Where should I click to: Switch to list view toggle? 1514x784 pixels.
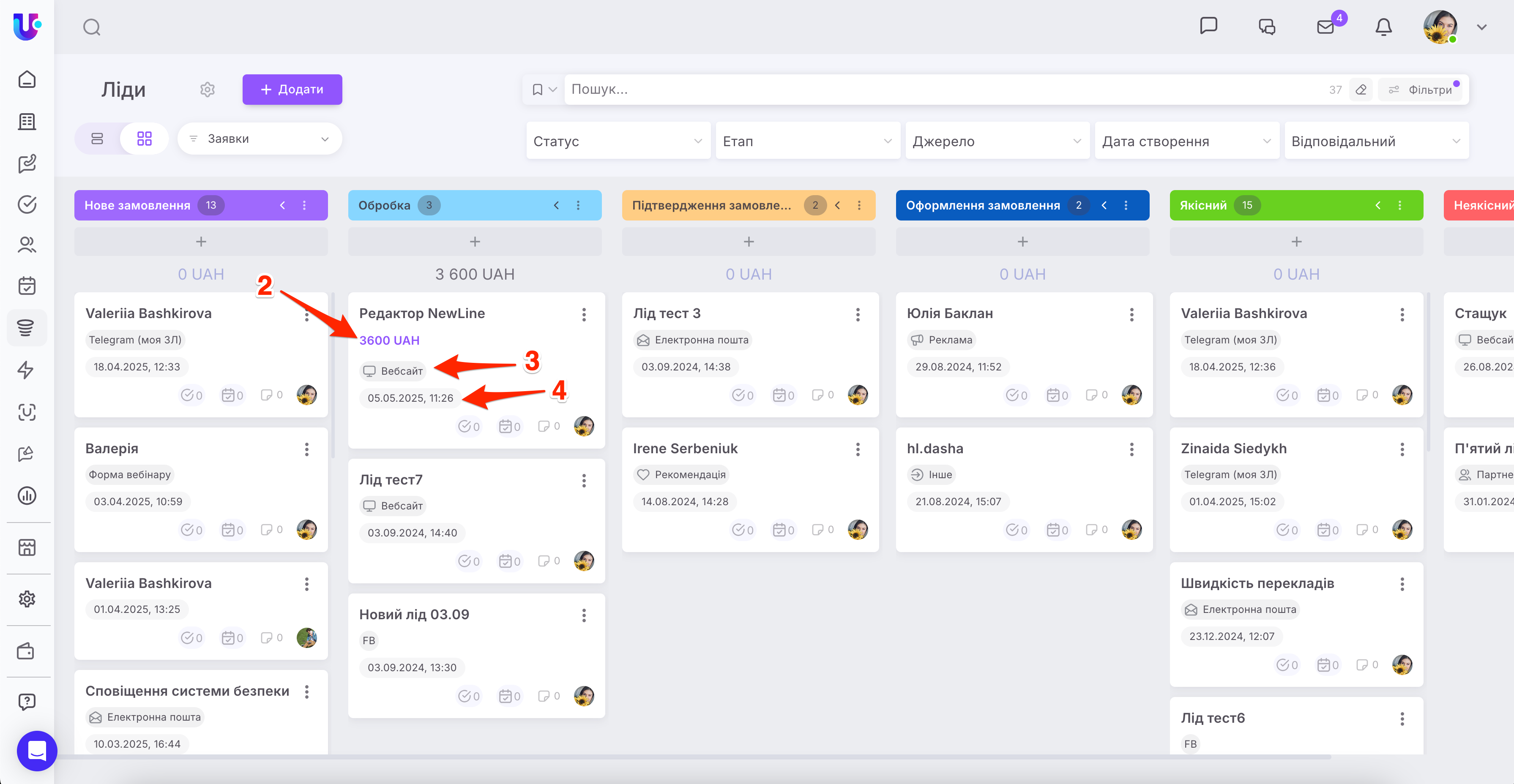point(98,139)
